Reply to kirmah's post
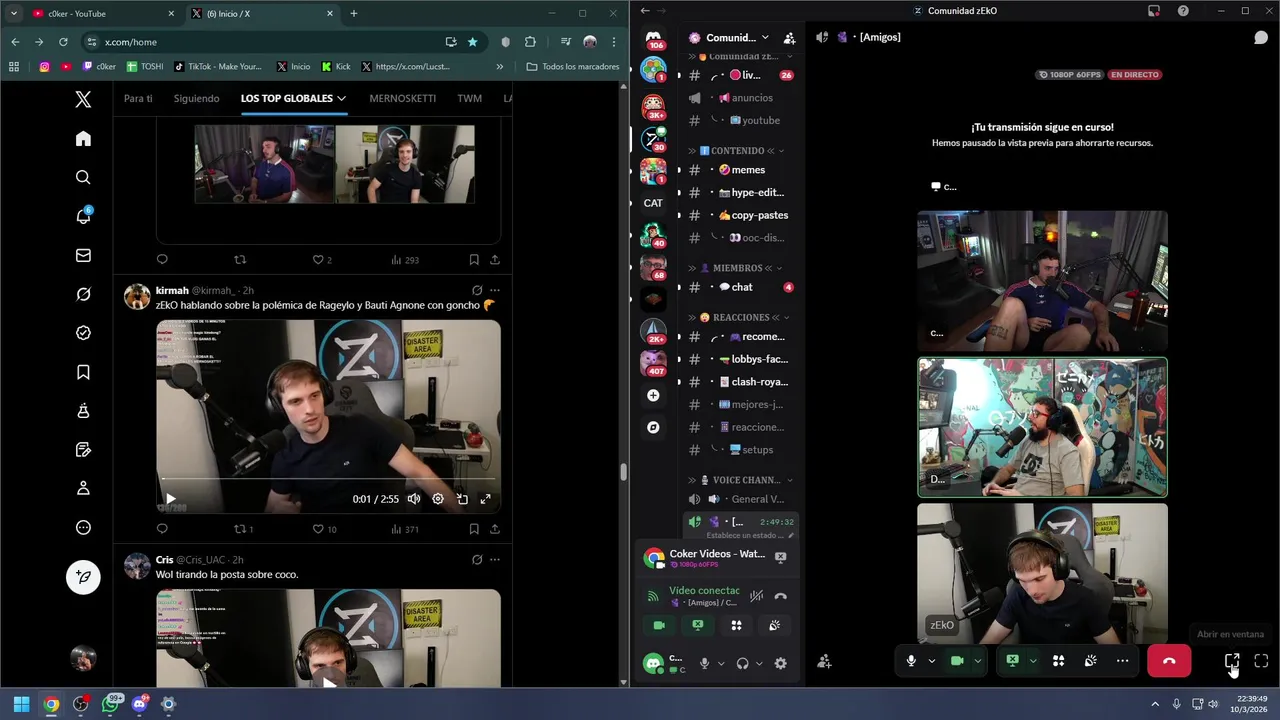Screen dimensions: 1280x720 click(162, 529)
